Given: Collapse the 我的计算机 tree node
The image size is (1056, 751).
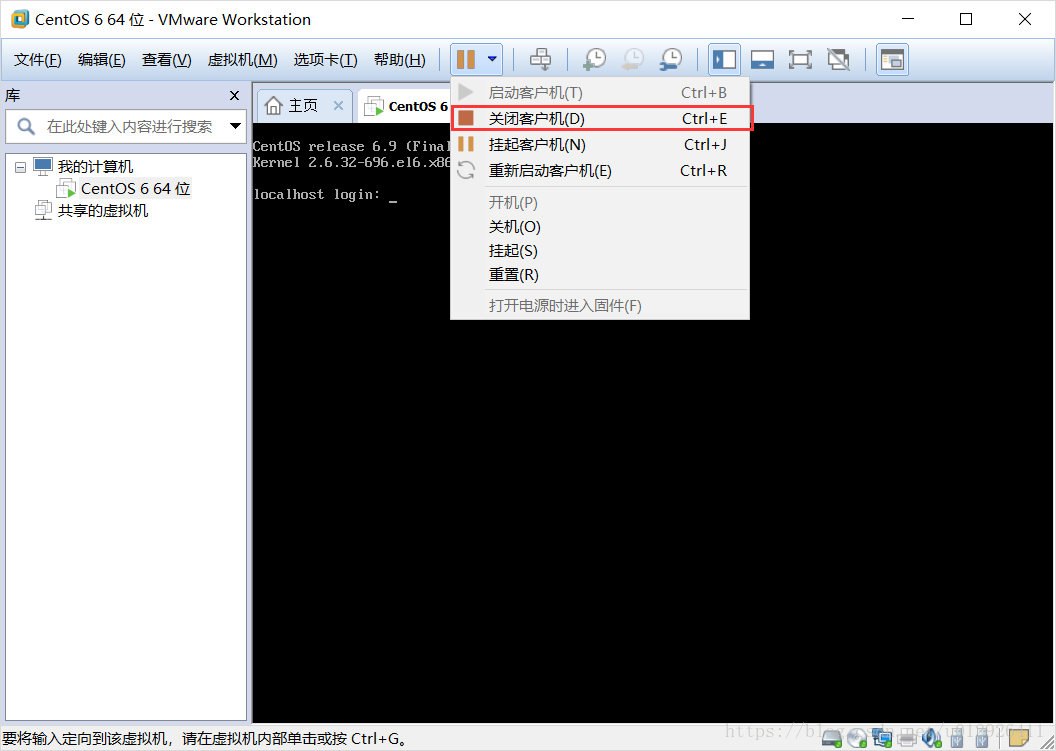Looking at the screenshot, I should pos(21,167).
